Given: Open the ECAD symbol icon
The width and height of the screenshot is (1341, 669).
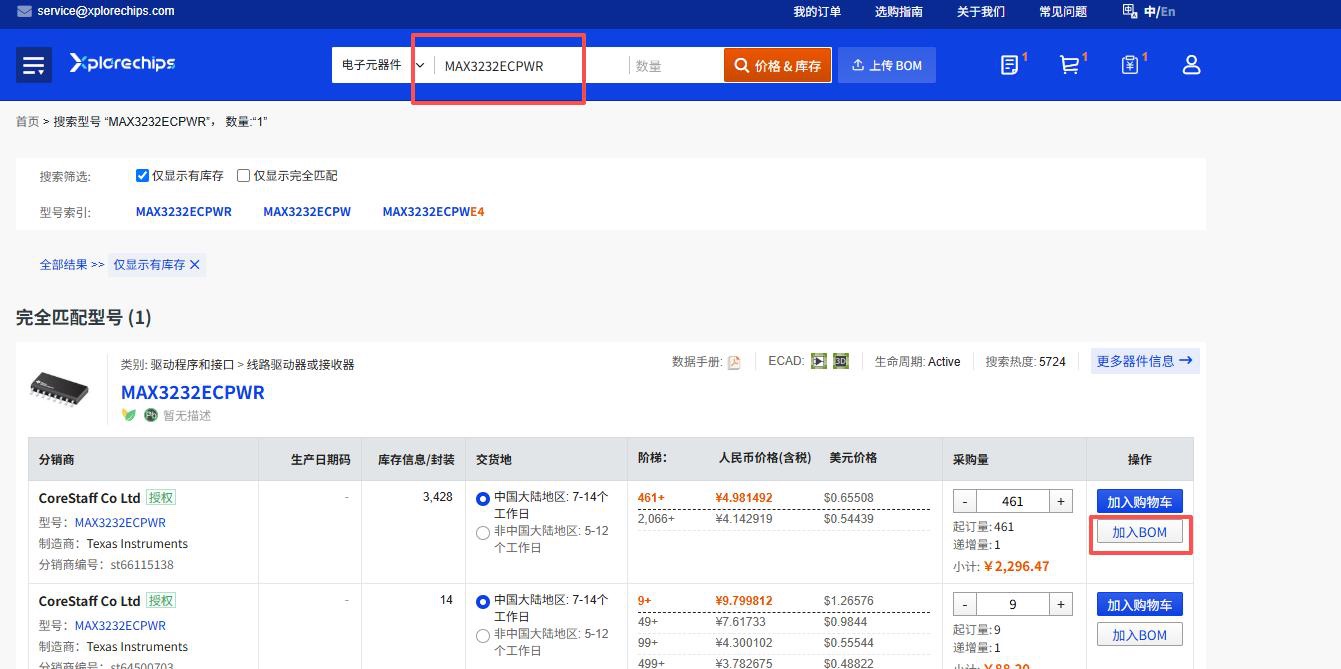Looking at the screenshot, I should (x=819, y=361).
